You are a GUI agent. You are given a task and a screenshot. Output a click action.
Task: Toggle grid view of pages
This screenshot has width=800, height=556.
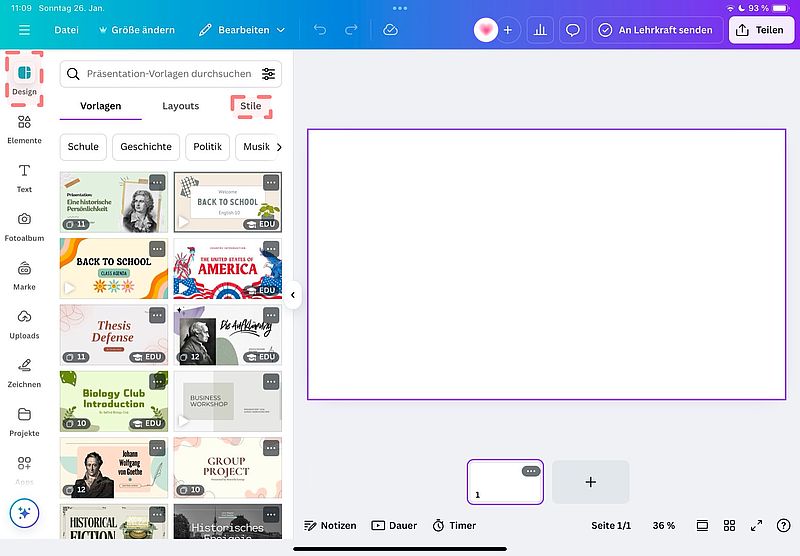tap(730, 525)
